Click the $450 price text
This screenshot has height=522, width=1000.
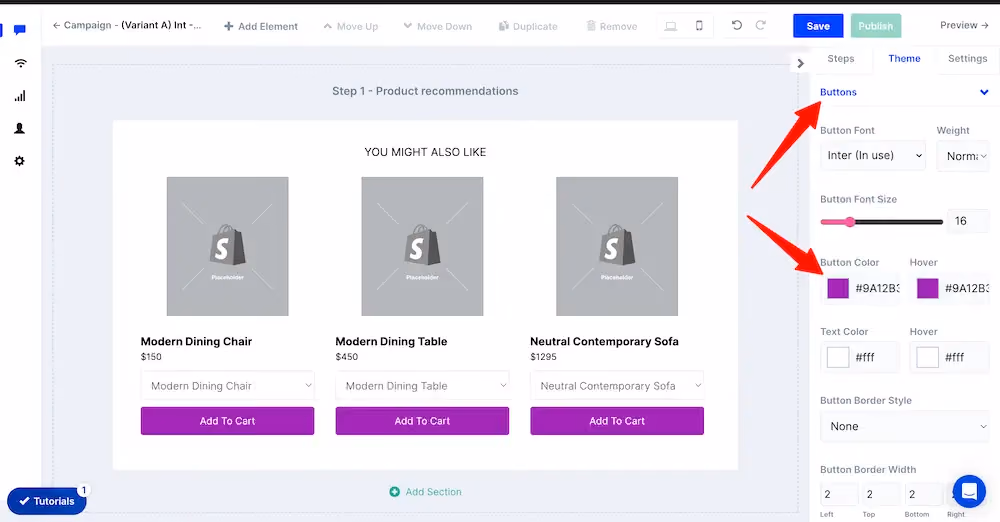pos(347,357)
